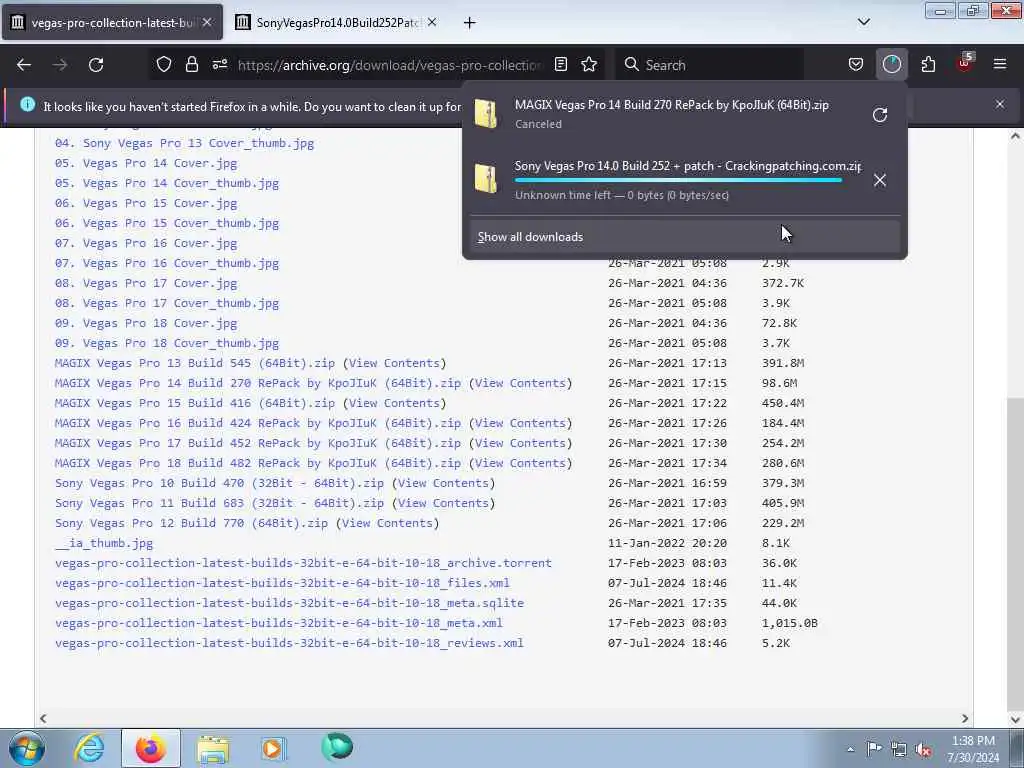The image size is (1024, 768).
Task: Click the site security padlock icon
Action: (191, 65)
